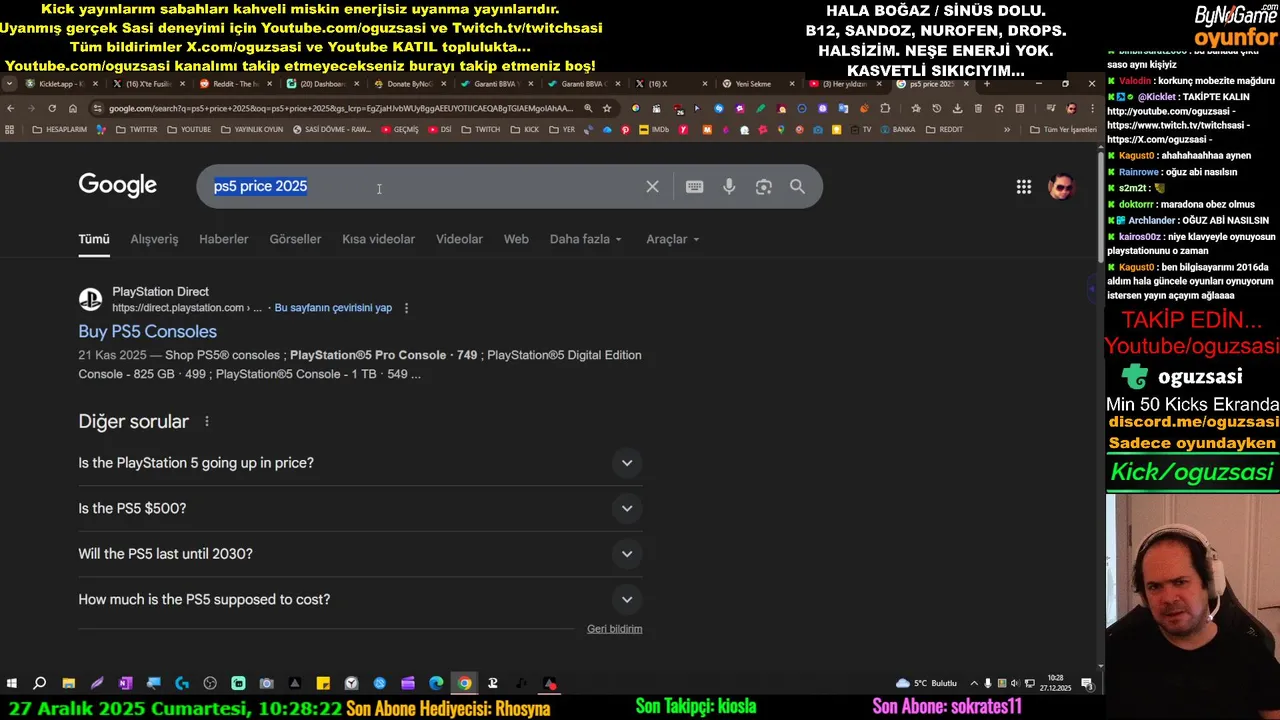Screen dimensions: 1280x720
Task: Open the 'Araçlar' tools dropdown
Action: 673,239
